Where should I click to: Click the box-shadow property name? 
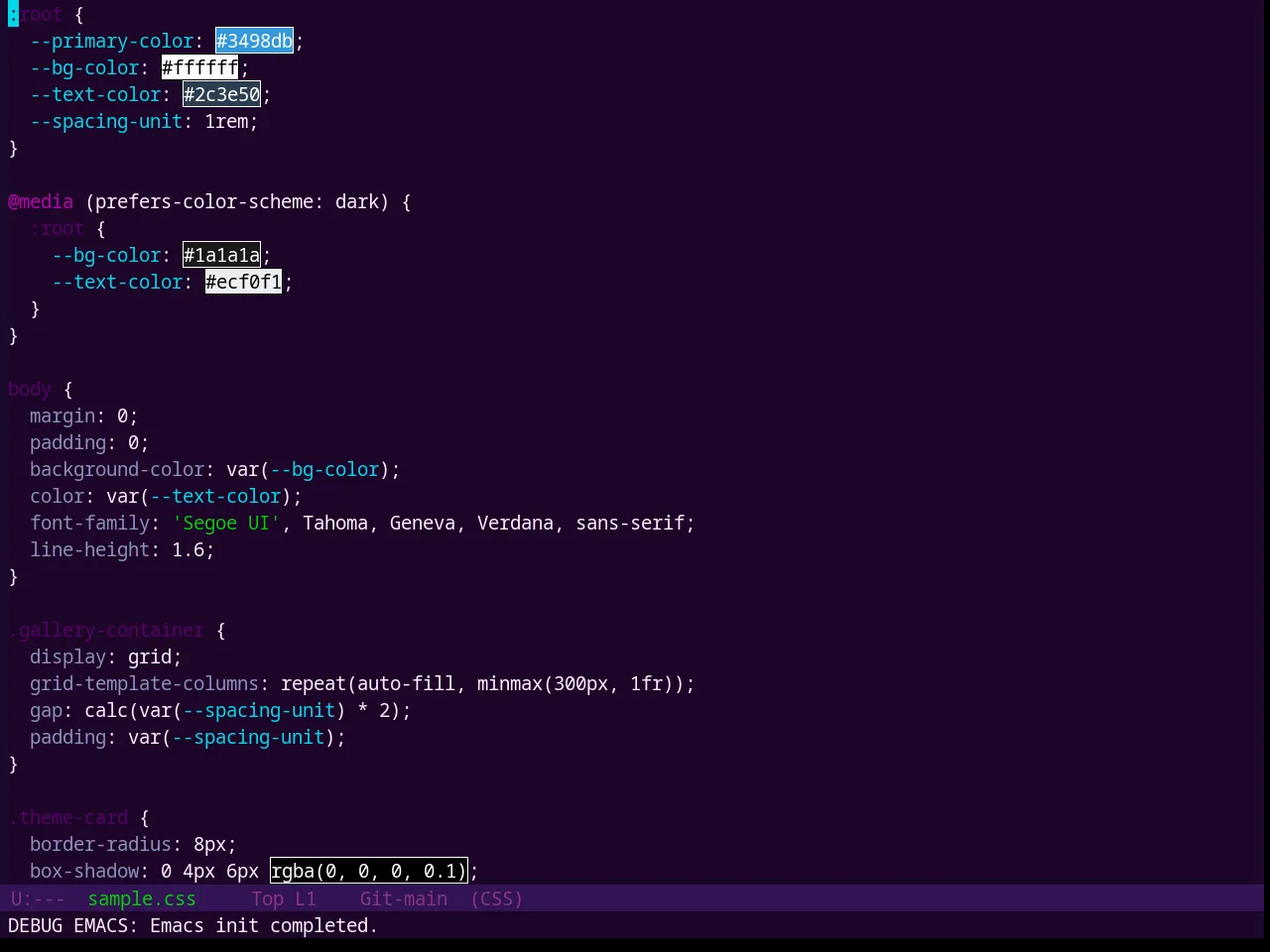[x=84, y=871]
